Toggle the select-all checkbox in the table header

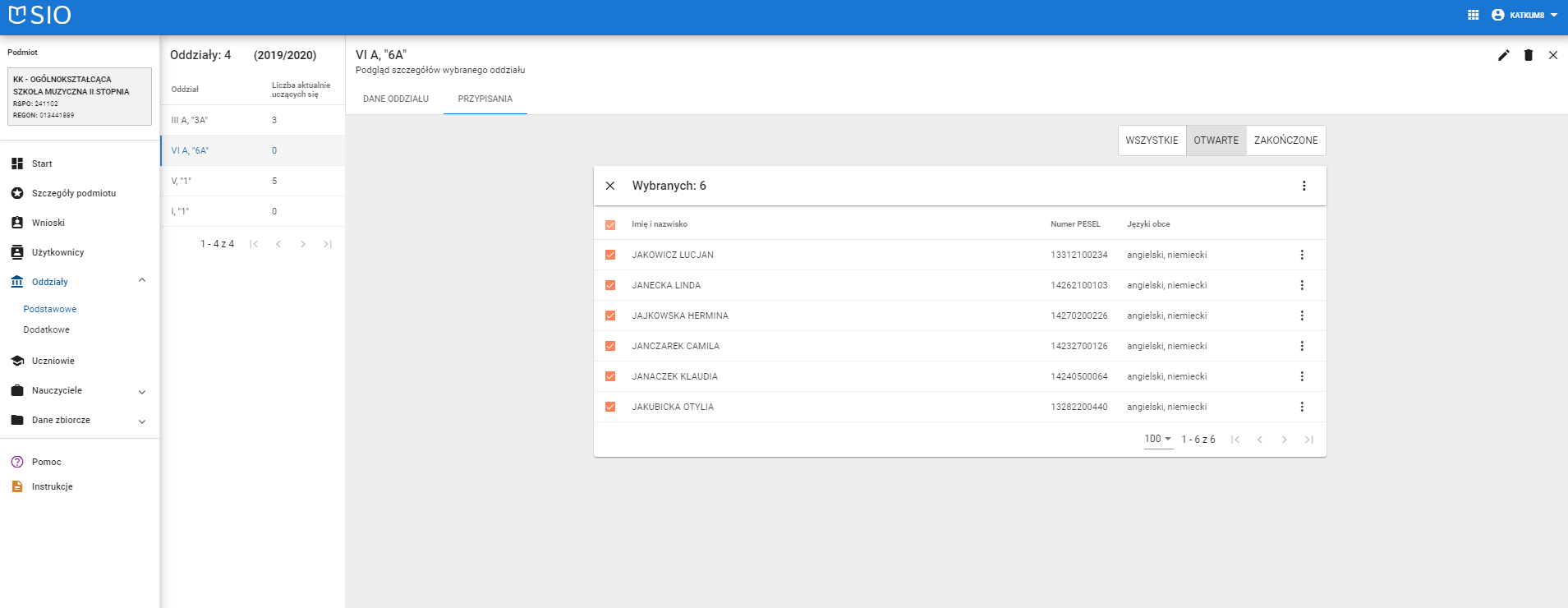[610, 224]
